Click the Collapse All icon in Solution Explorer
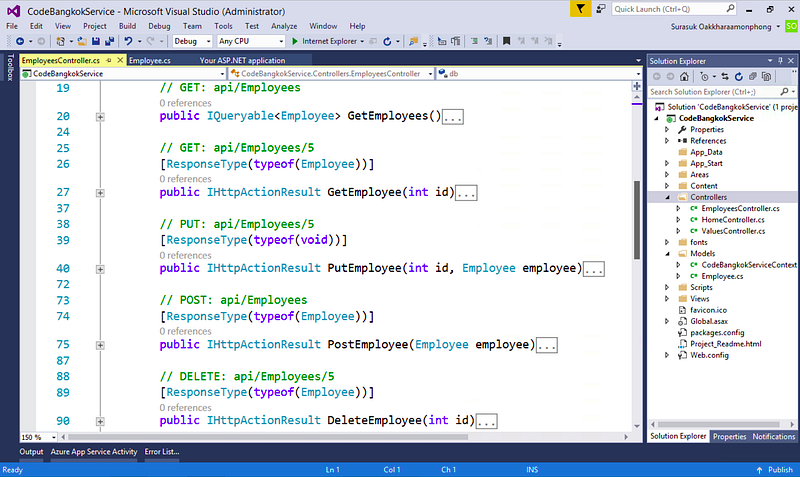 click(753, 77)
